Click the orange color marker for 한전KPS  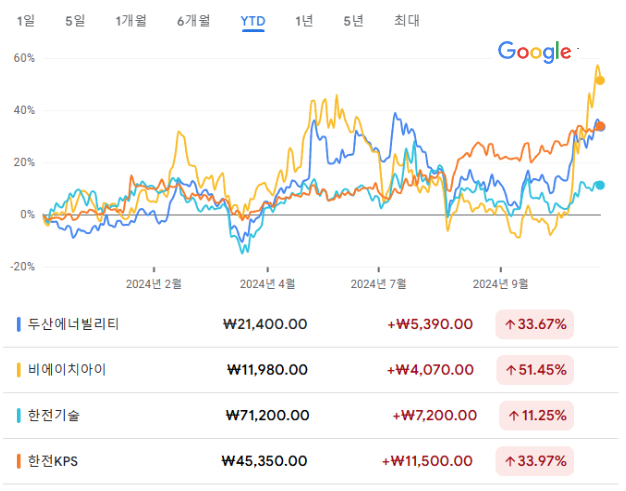click(x=18, y=461)
